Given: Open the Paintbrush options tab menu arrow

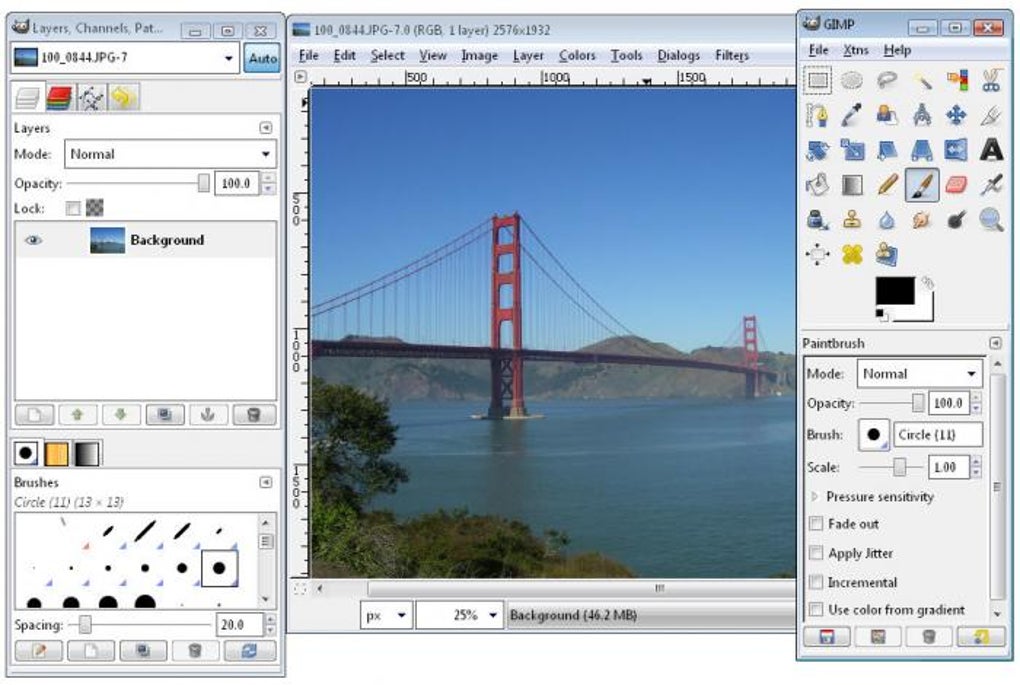Looking at the screenshot, I should [x=995, y=343].
